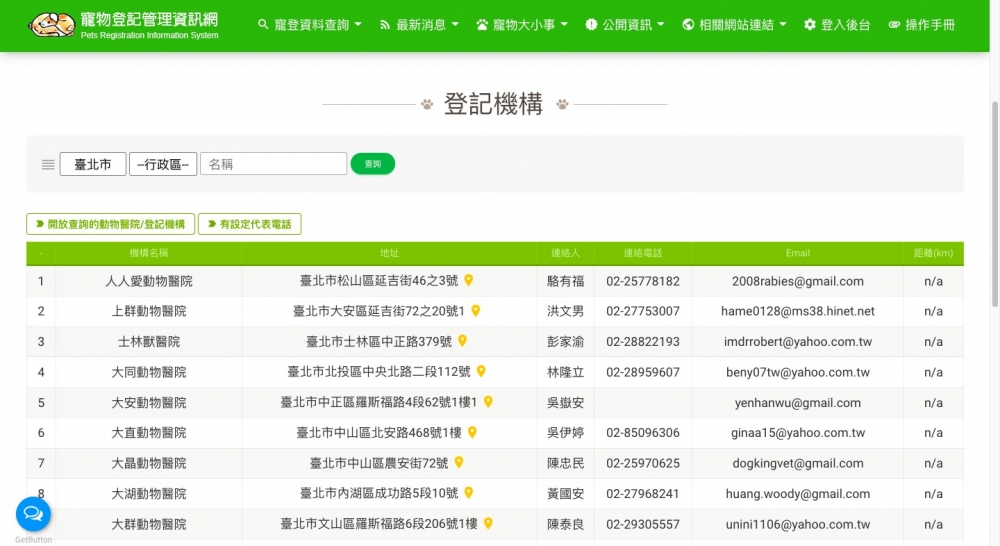The height and width of the screenshot is (546, 1000).
Task: Click address 臺北市士林區中正路379號
Action: point(379,341)
